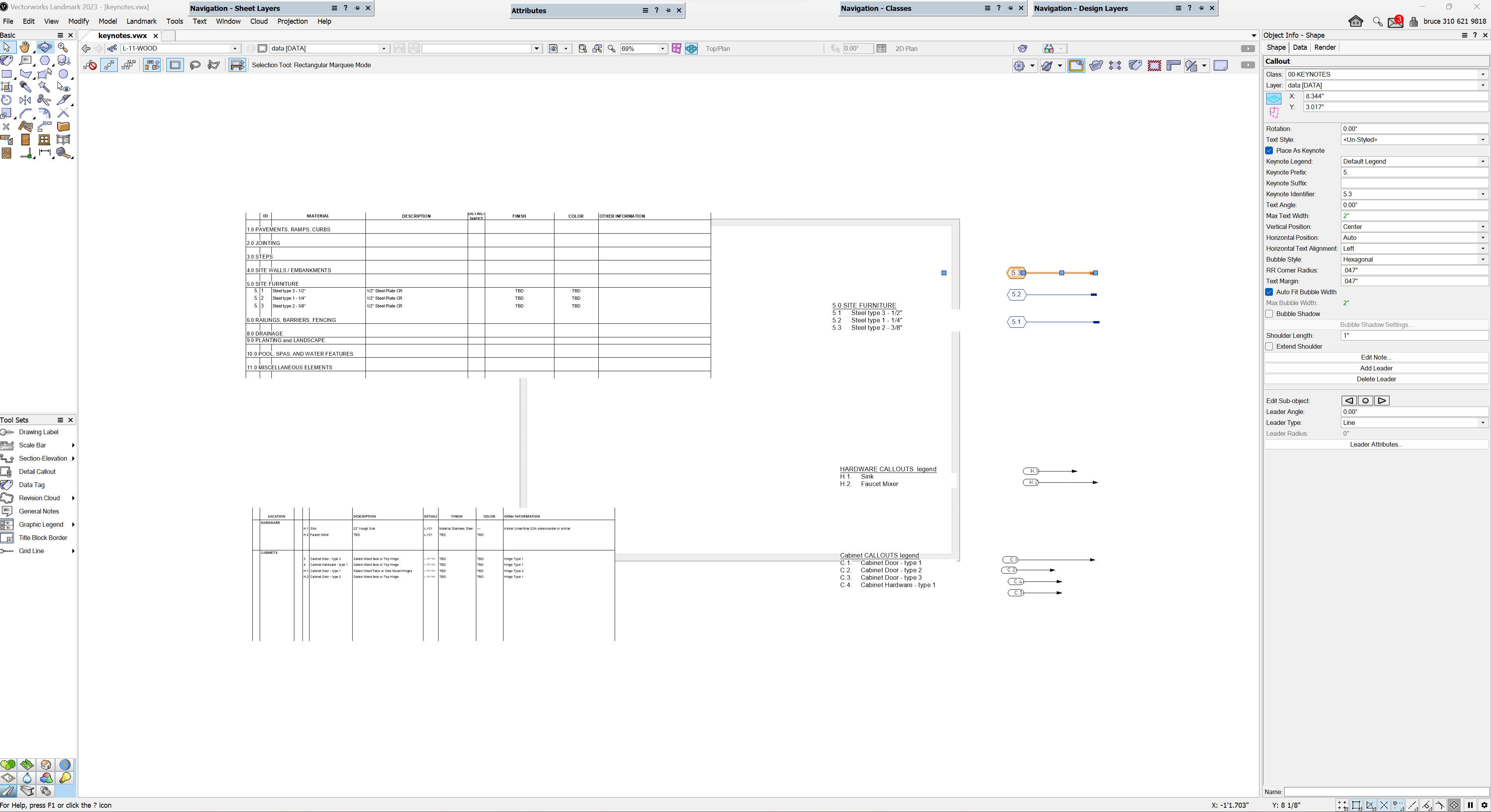Choose the Tape Measure tool

pyautogui.click(x=63, y=154)
